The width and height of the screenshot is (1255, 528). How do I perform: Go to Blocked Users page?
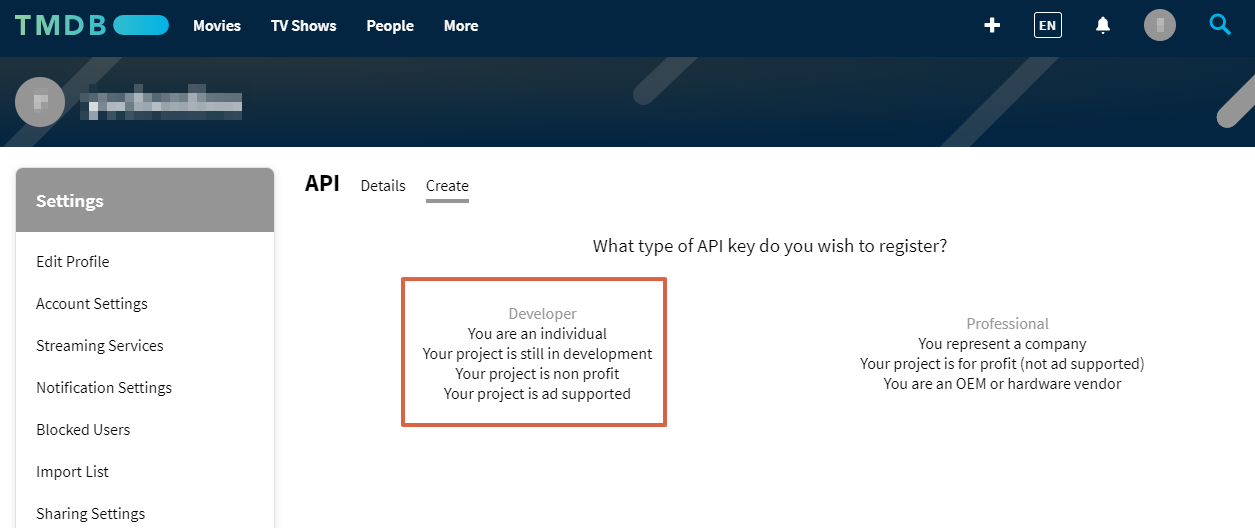83,430
